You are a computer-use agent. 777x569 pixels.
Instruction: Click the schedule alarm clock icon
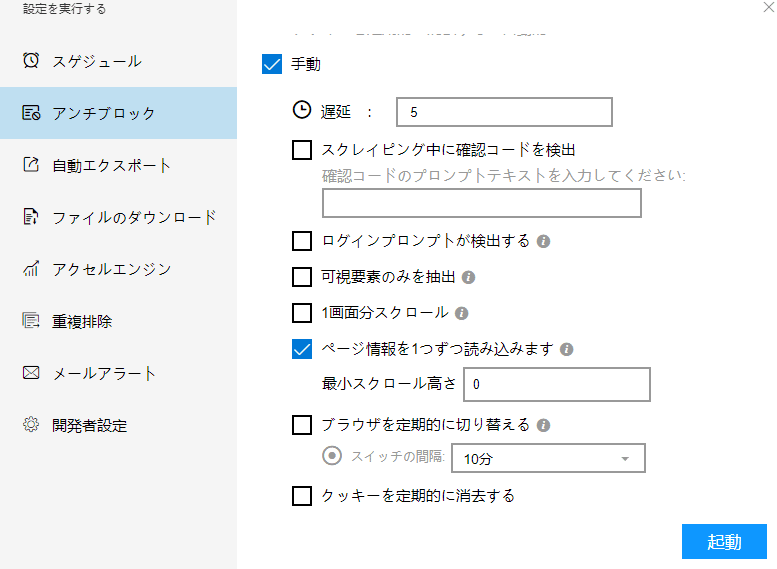click(31, 61)
